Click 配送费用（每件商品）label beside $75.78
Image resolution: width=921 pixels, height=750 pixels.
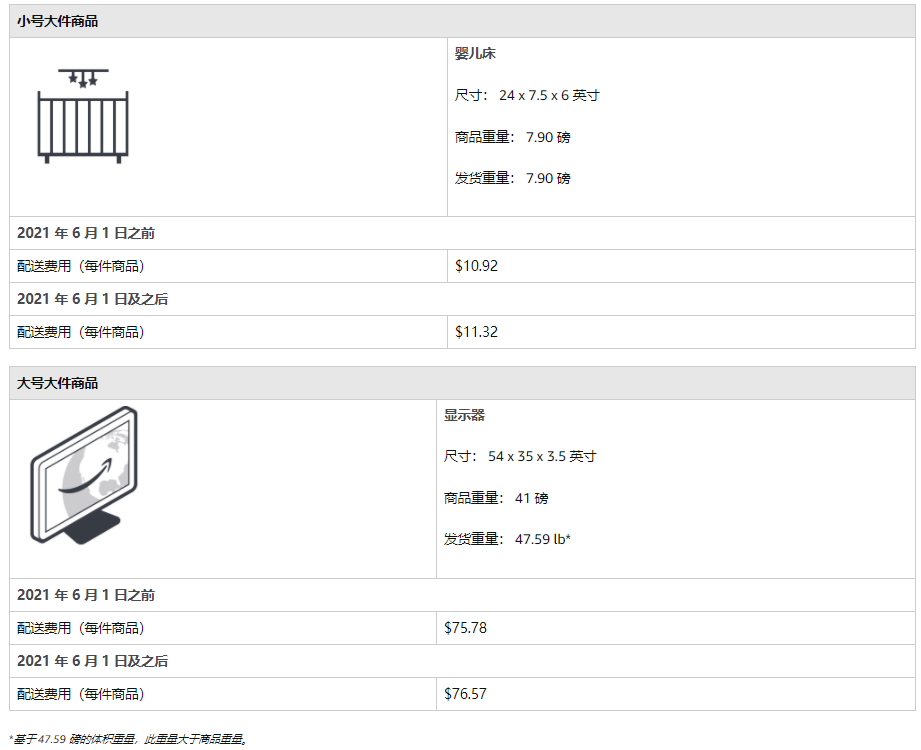(x=81, y=628)
